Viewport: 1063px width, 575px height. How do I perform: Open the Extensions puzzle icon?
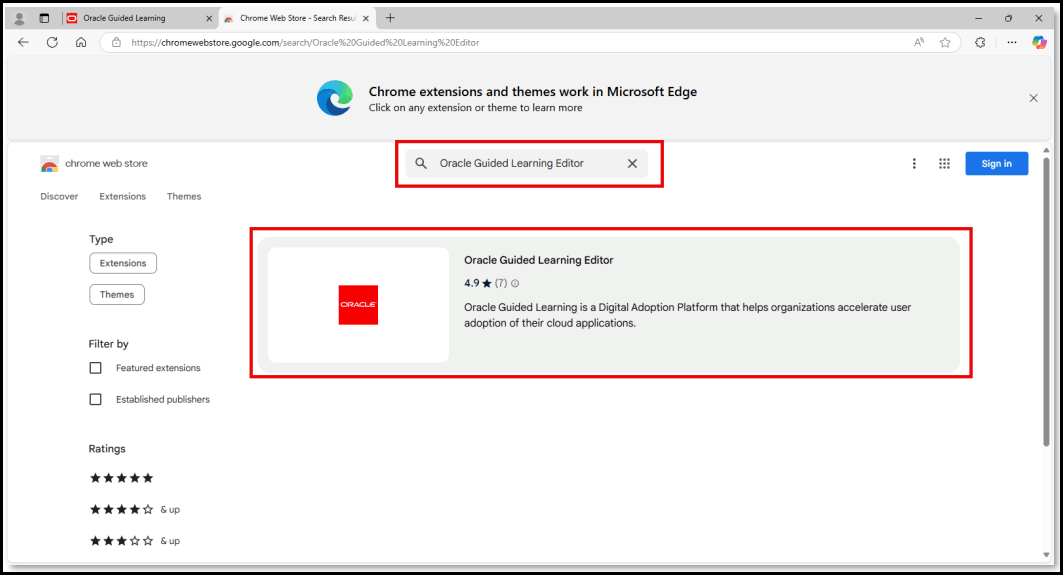[x=980, y=42]
